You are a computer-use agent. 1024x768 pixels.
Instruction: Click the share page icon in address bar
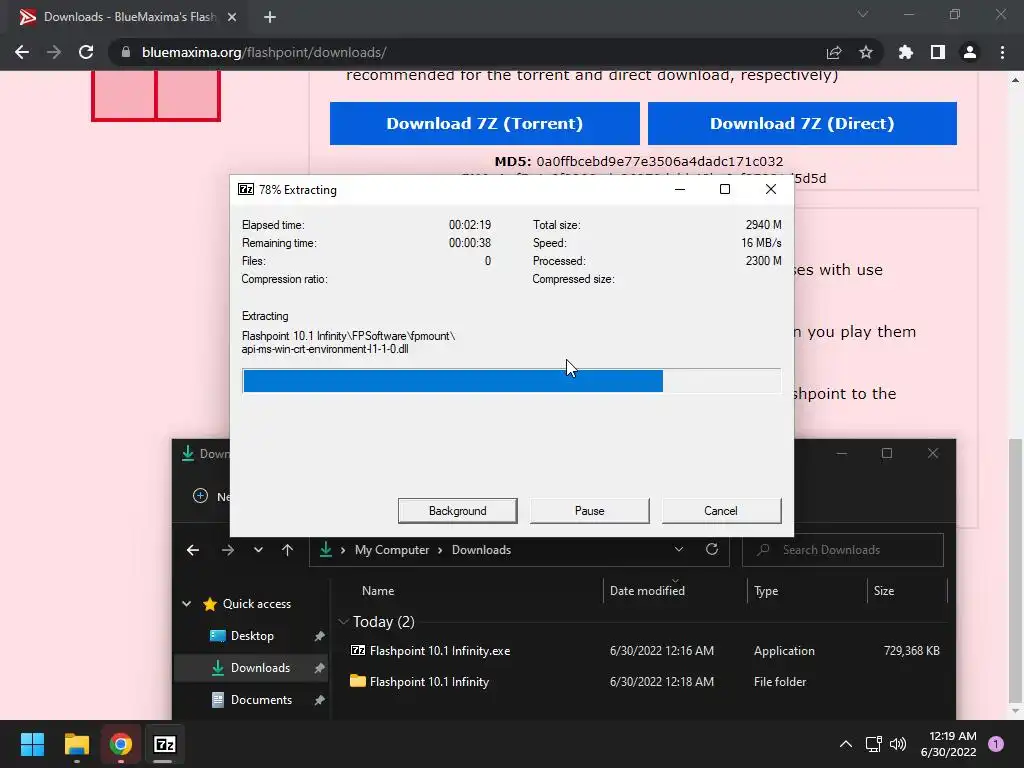[x=834, y=52]
